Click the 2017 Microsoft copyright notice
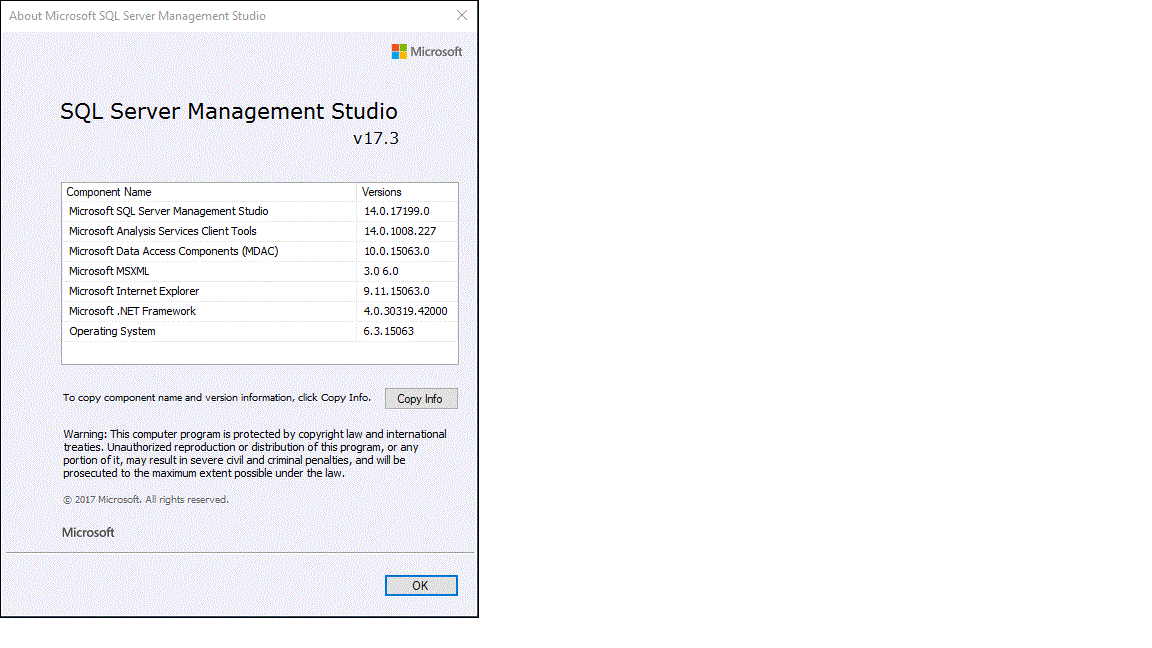The image size is (1152, 648). click(145, 500)
